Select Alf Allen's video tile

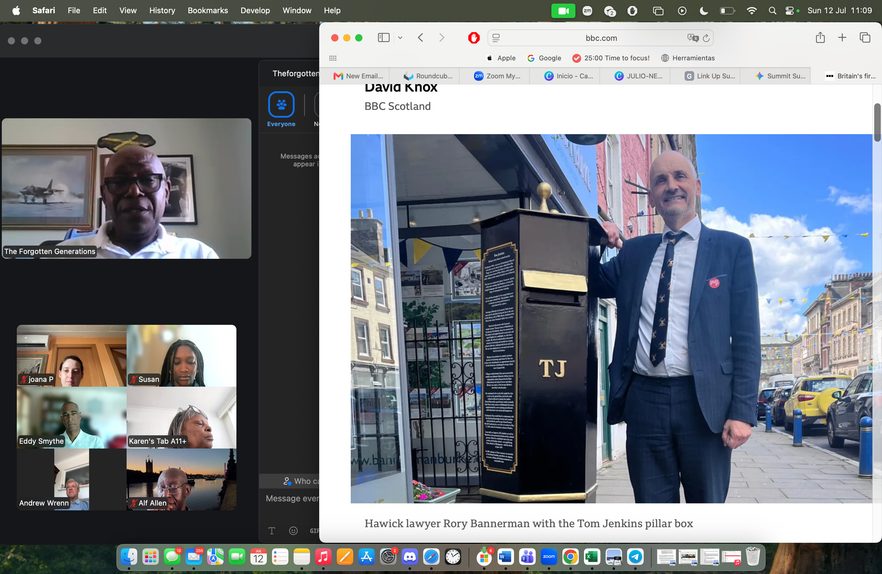pos(182,479)
